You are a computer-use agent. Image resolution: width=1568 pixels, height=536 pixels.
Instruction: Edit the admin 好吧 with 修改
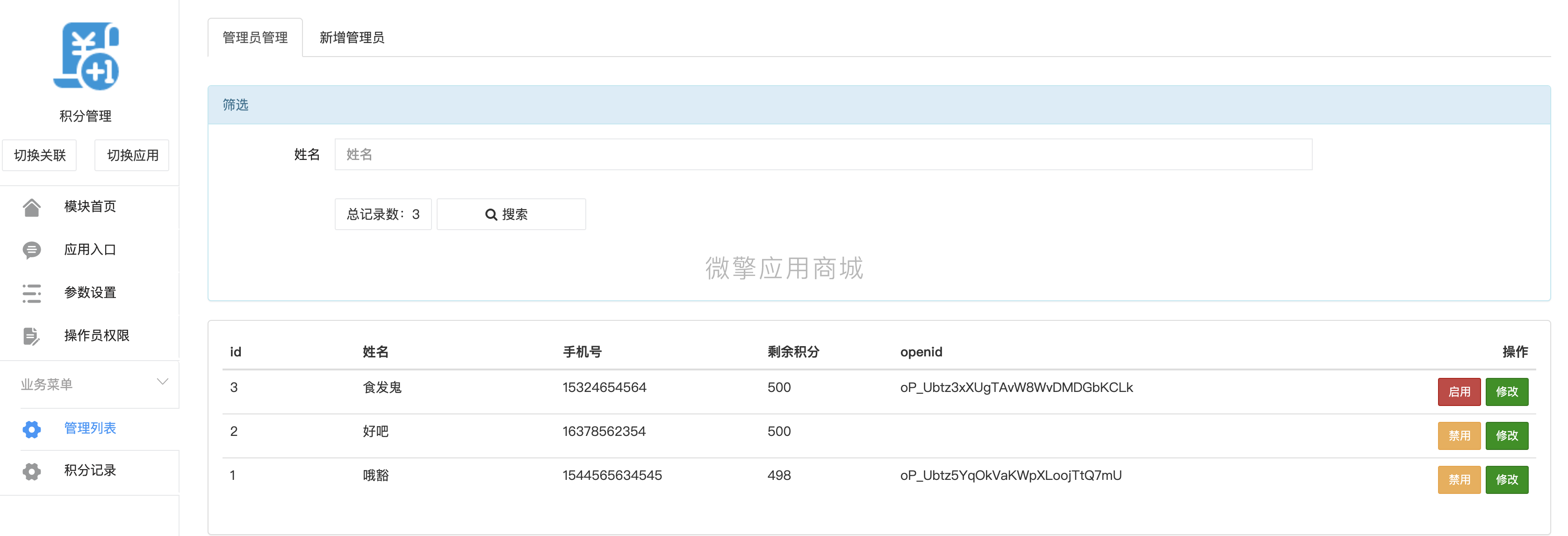point(1506,435)
